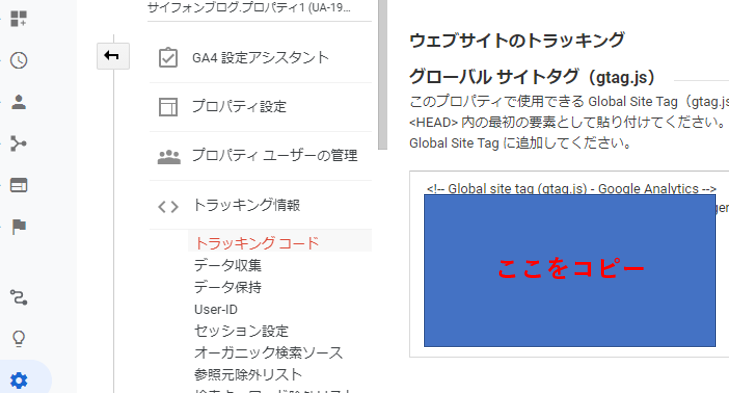Click the blue ここをコピー code area
756x403 pixels.
(569, 270)
